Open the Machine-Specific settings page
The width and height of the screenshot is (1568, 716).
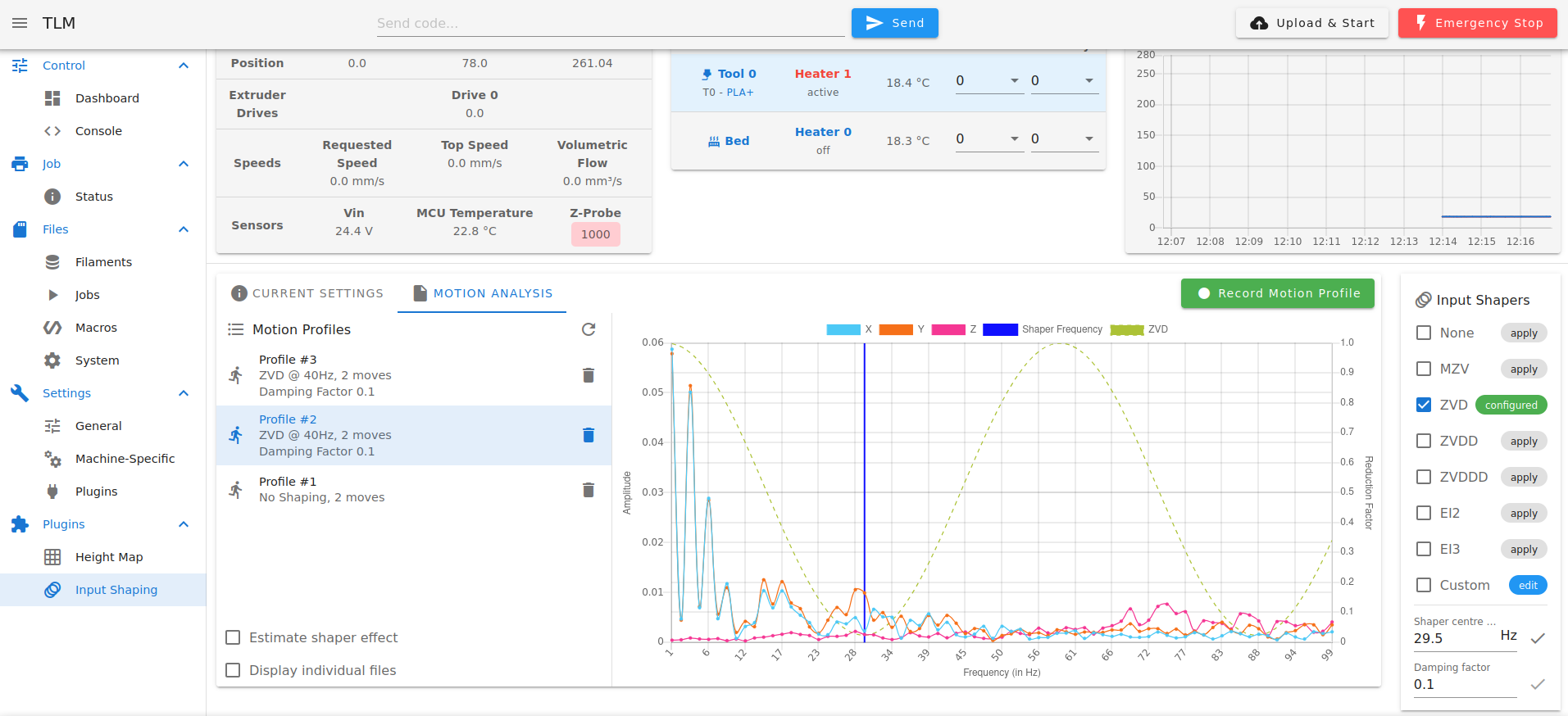(102, 459)
